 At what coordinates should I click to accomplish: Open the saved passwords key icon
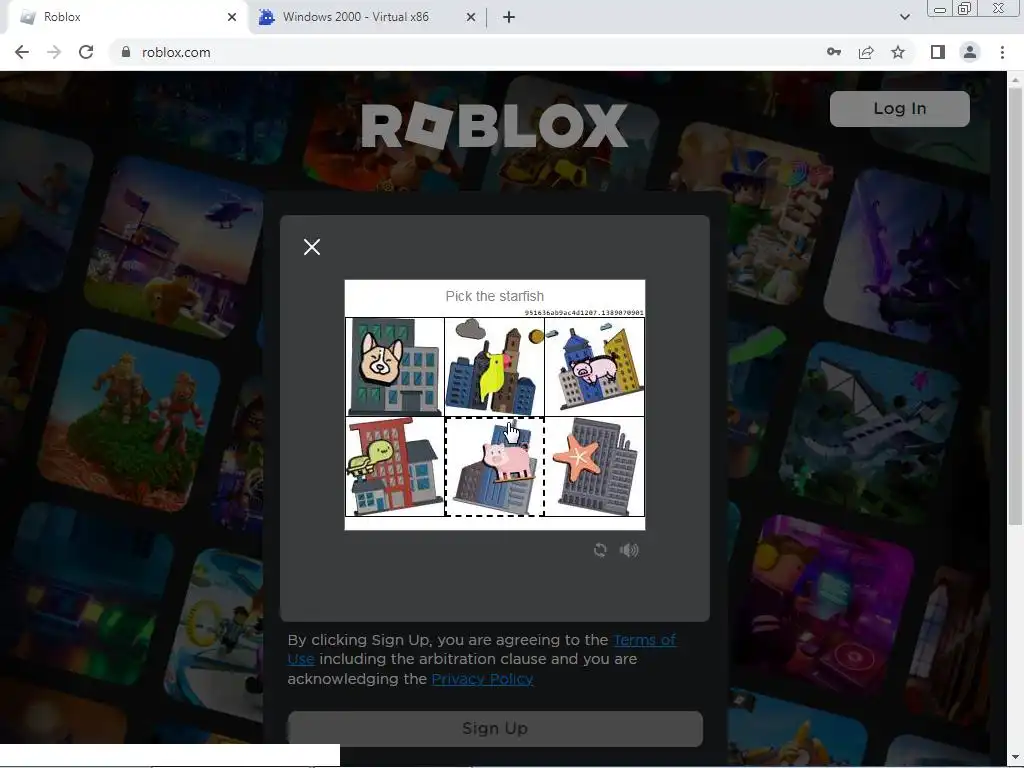coord(834,52)
